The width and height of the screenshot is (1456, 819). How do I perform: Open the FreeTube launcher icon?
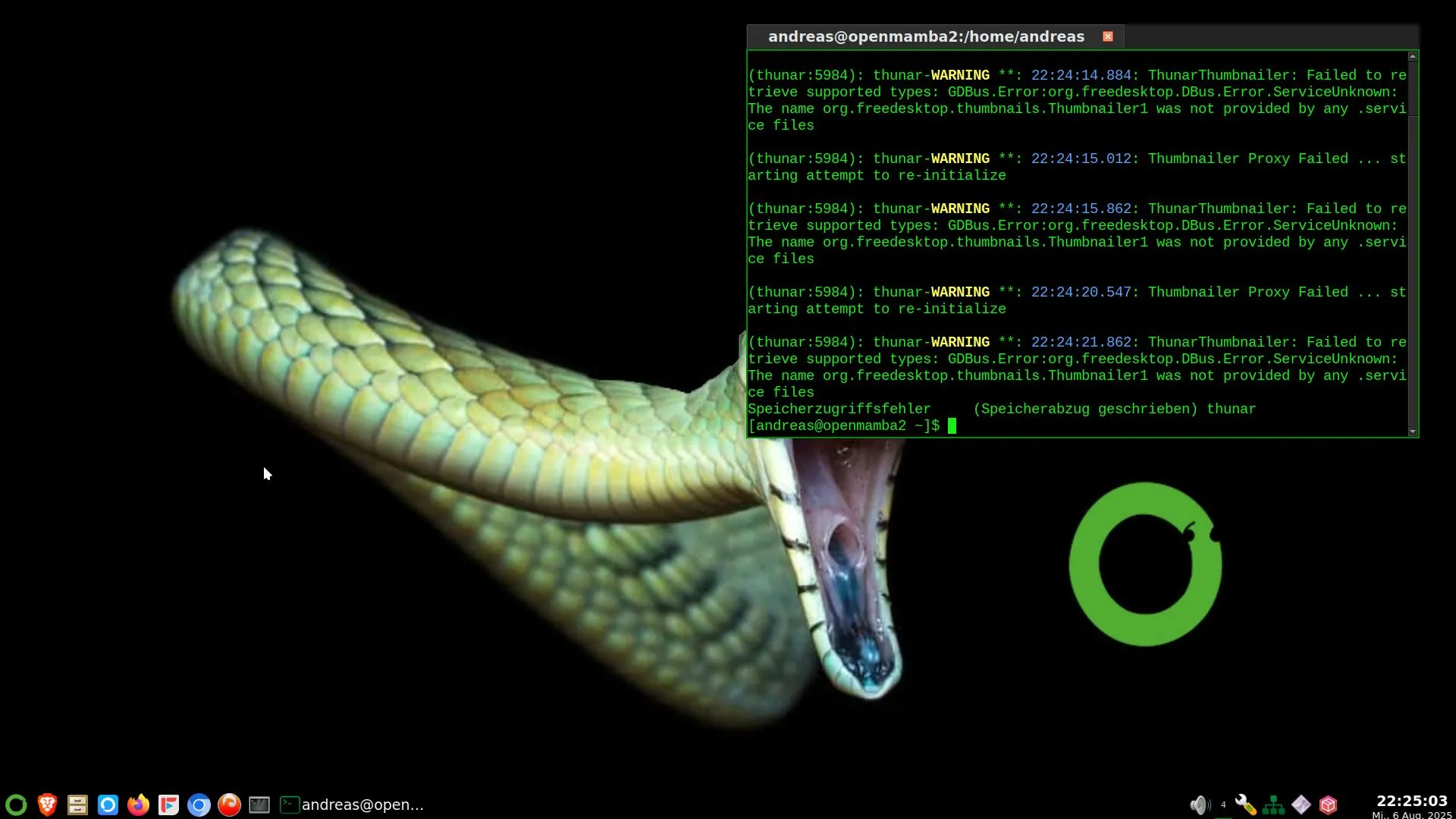[168, 805]
